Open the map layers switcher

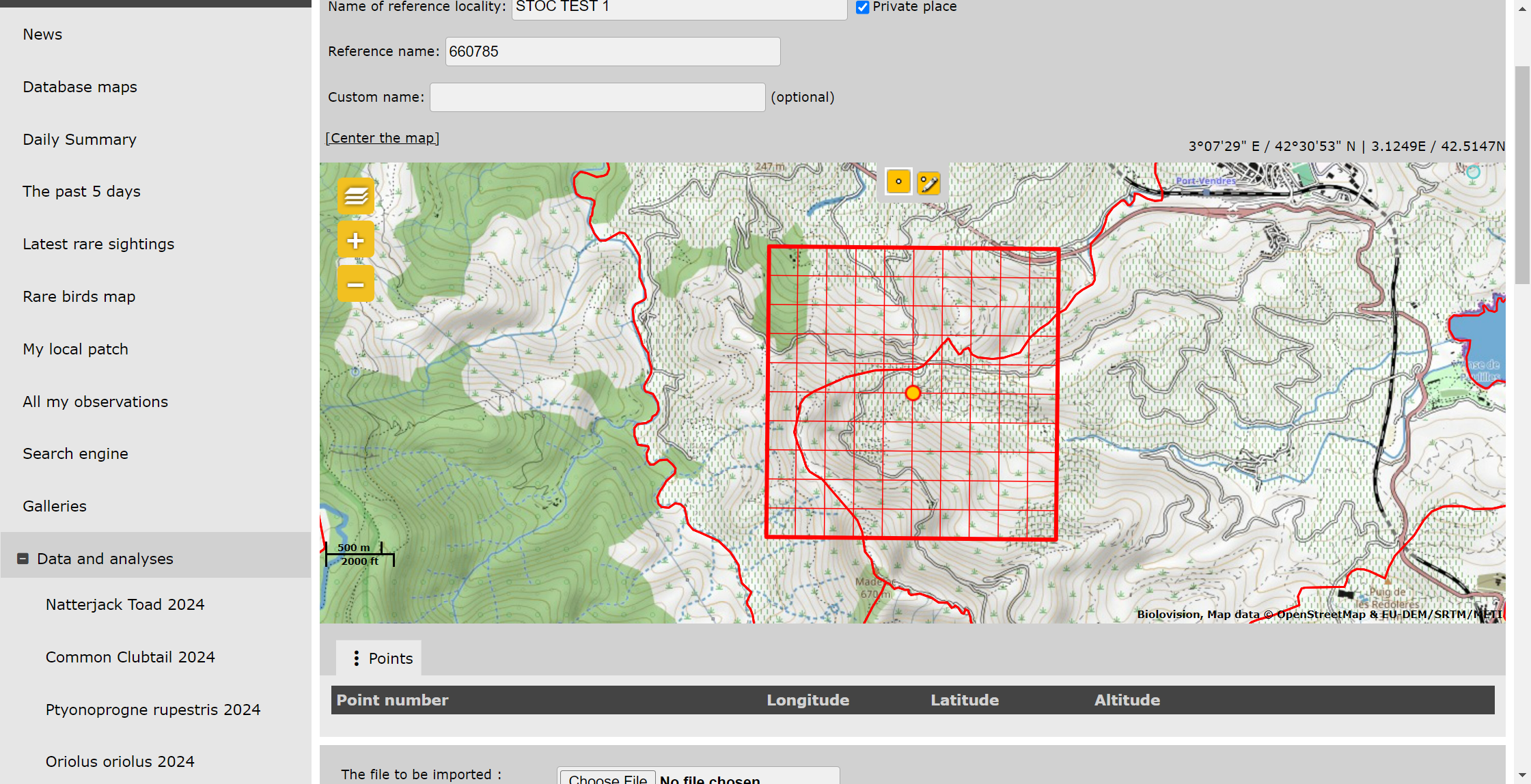point(355,196)
